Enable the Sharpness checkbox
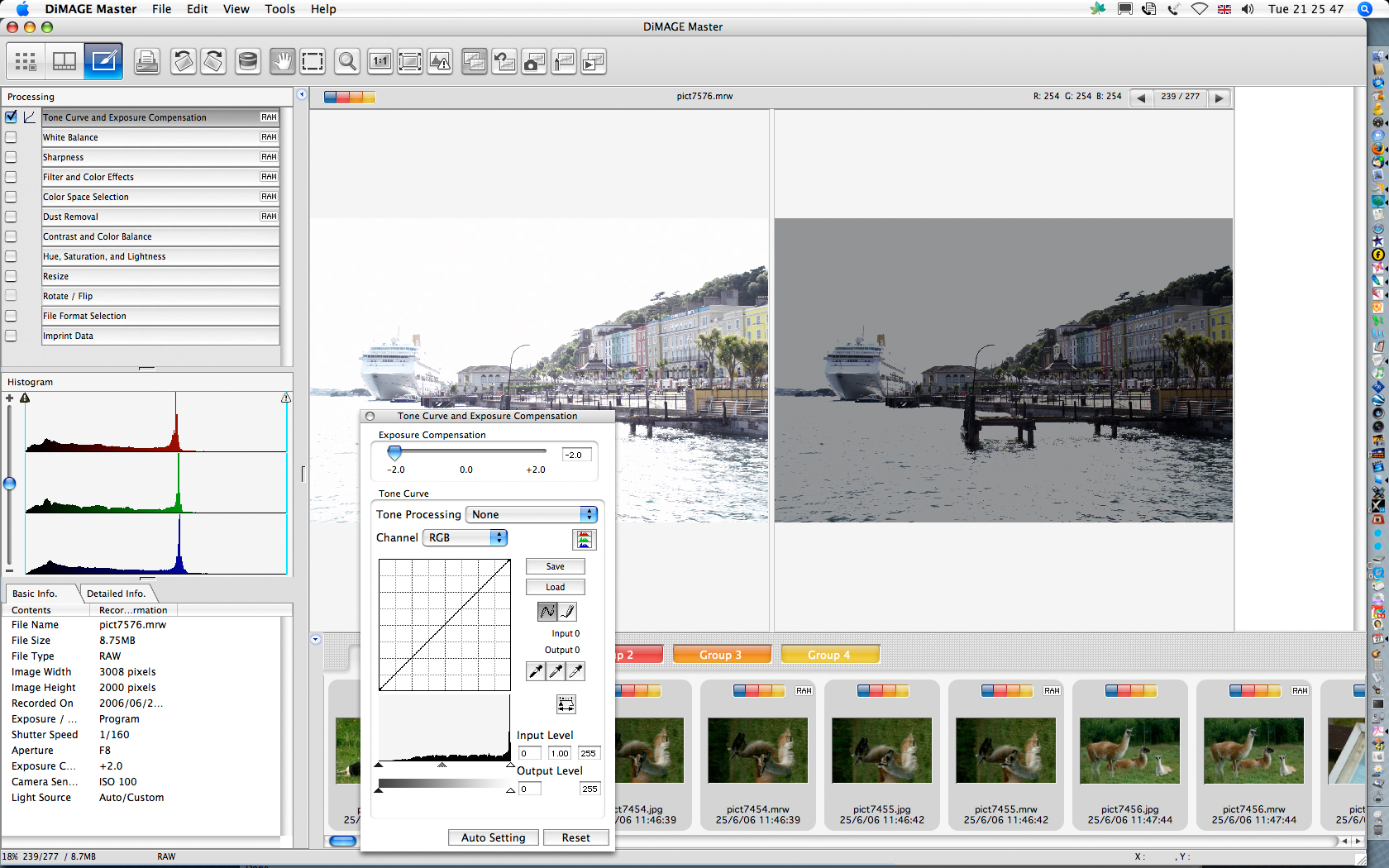Screen dimensions: 1389x868 click(x=11, y=157)
